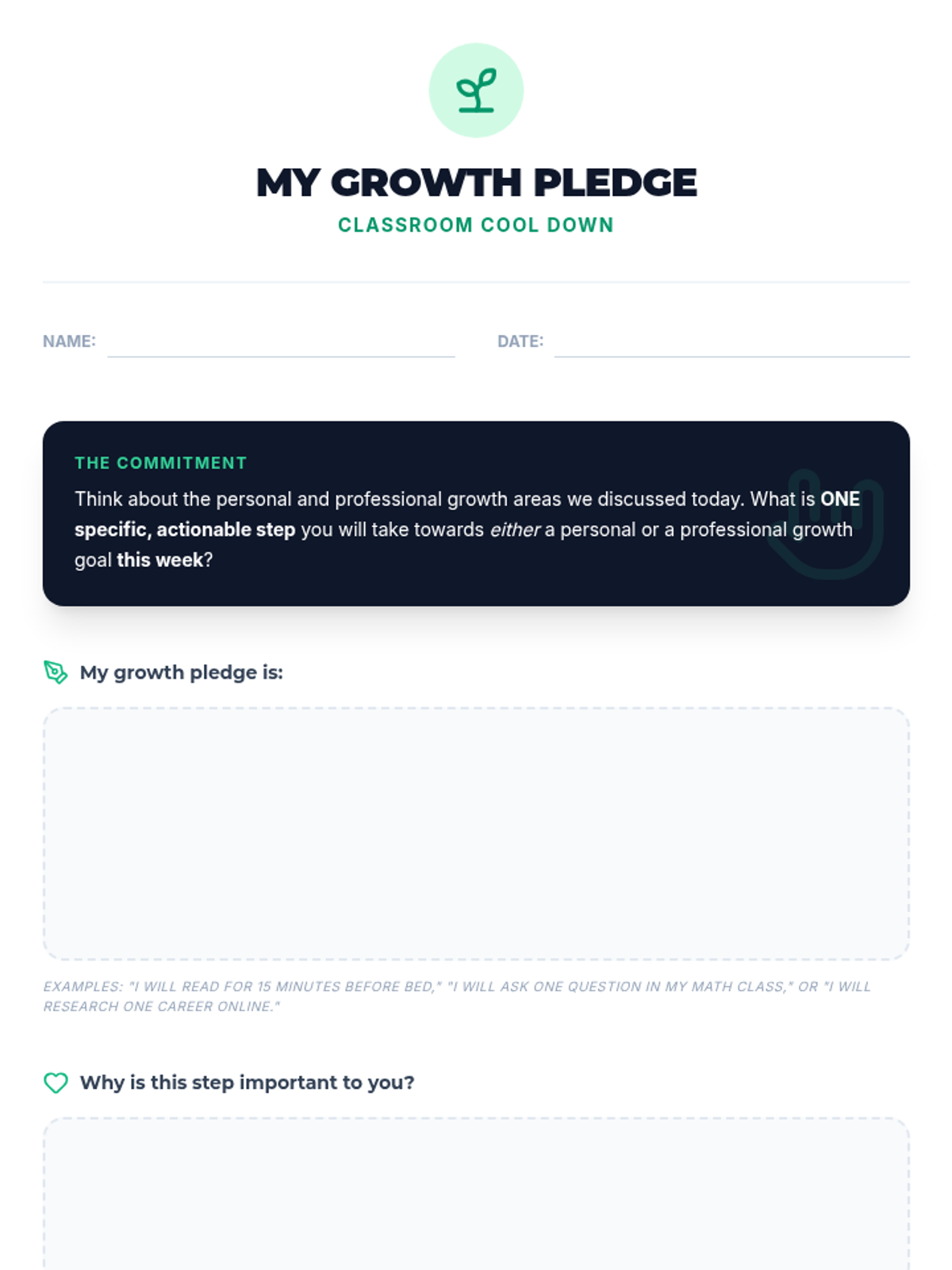The height and width of the screenshot is (1270, 952).
Task: Click the pen nib icon beside growth pledge
Action: click(56, 672)
